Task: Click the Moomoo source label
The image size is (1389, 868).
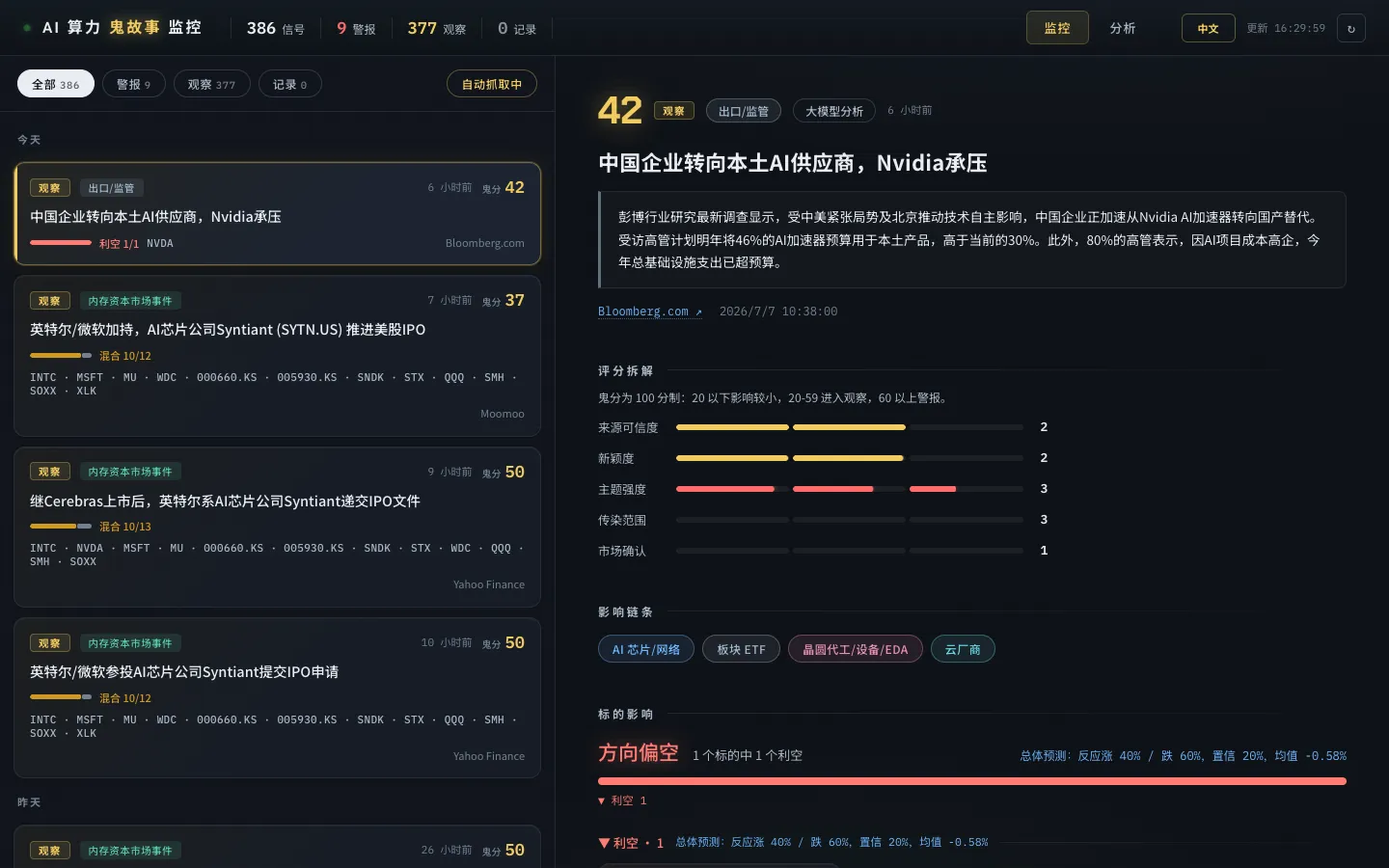Action: (503, 414)
